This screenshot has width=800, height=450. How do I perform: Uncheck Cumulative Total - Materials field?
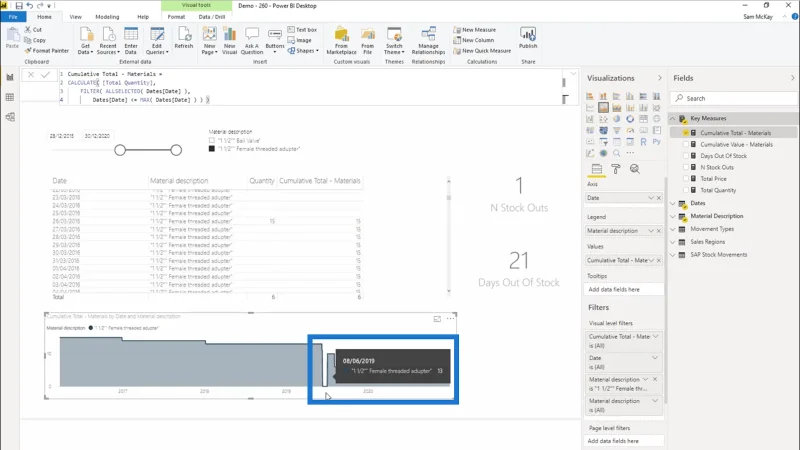coord(686,133)
